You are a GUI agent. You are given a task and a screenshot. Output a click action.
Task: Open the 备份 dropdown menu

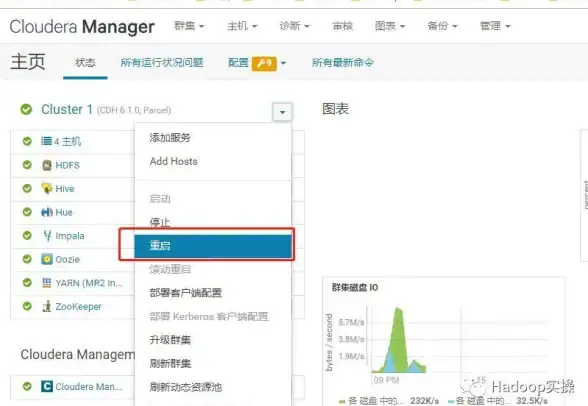coord(442,26)
